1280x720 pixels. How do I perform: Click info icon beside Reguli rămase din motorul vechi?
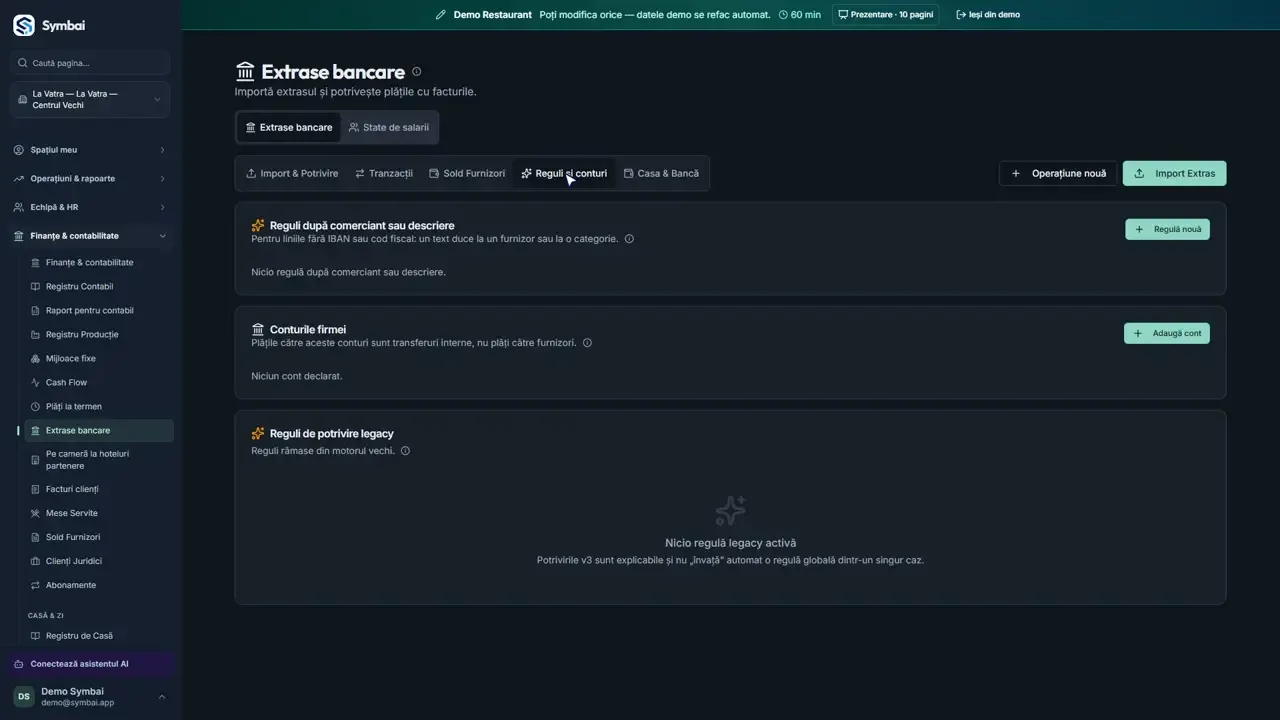pyautogui.click(x=405, y=451)
